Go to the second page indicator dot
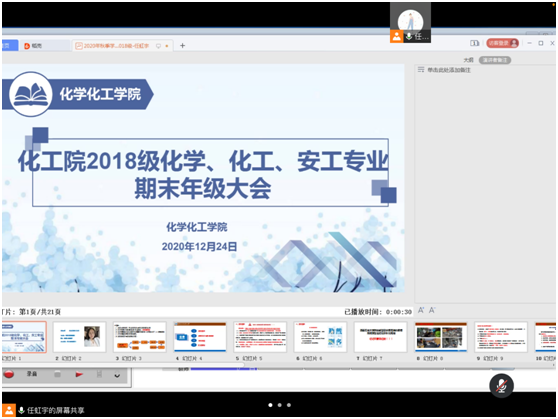The image size is (558, 419). coord(280,405)
